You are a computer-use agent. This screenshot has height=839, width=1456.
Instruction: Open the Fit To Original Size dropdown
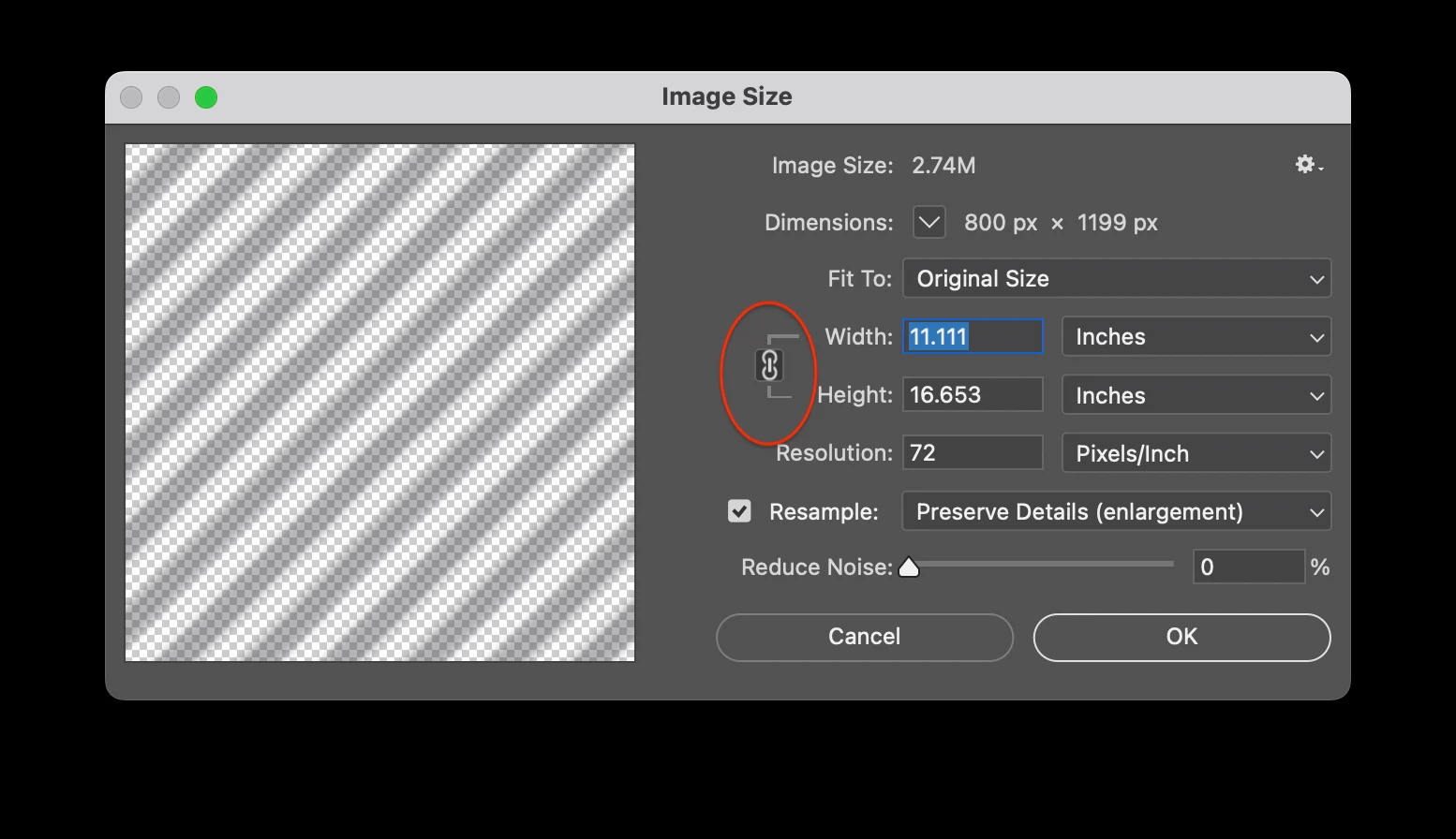[x=1117, y=279]
